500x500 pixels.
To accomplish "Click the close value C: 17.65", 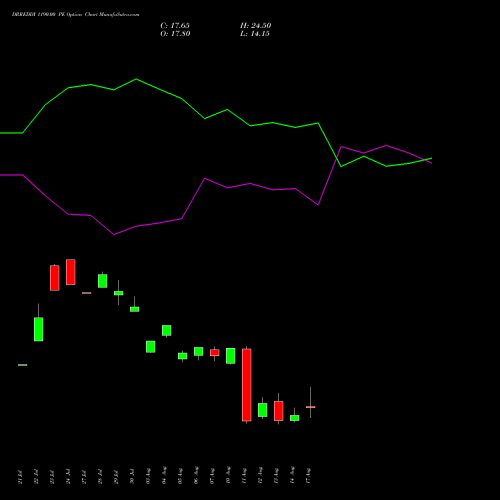I will pyautogui.click(x=175, y=26).
